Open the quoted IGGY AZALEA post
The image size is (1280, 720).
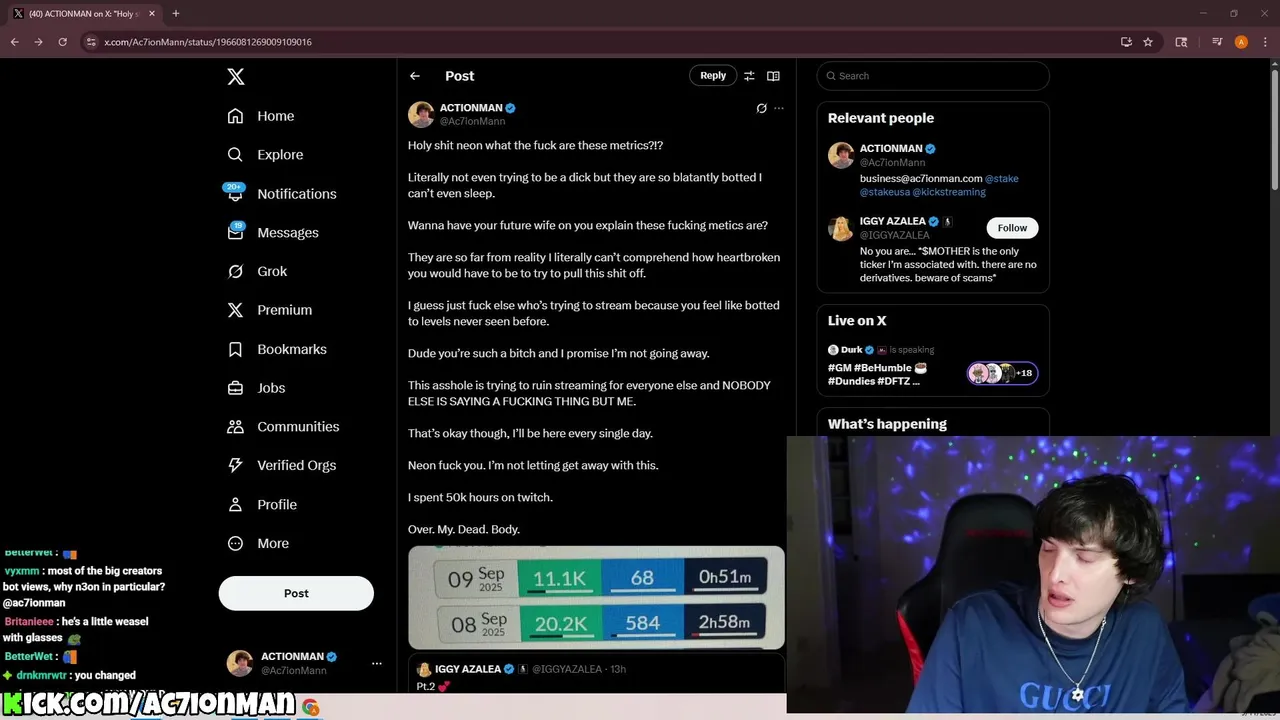(x=596, y=674)
